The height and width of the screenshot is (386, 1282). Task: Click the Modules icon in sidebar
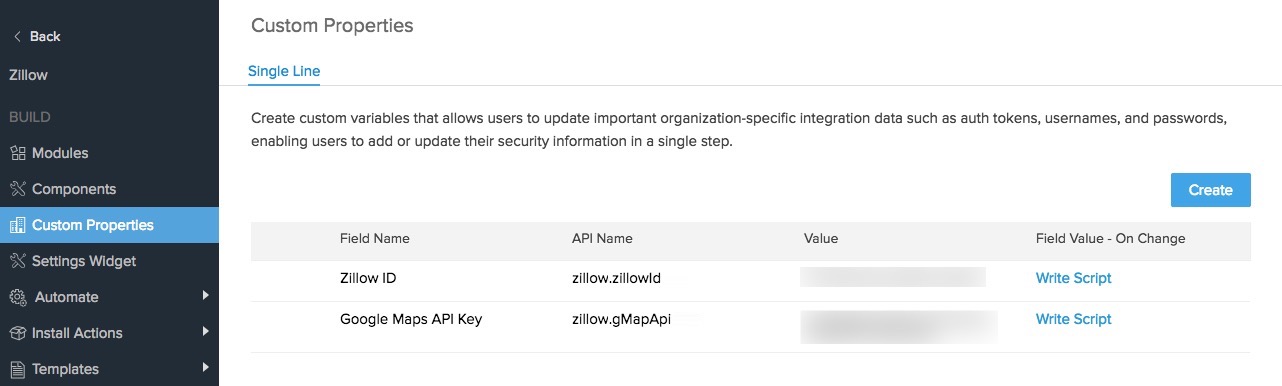pos(17,153)
